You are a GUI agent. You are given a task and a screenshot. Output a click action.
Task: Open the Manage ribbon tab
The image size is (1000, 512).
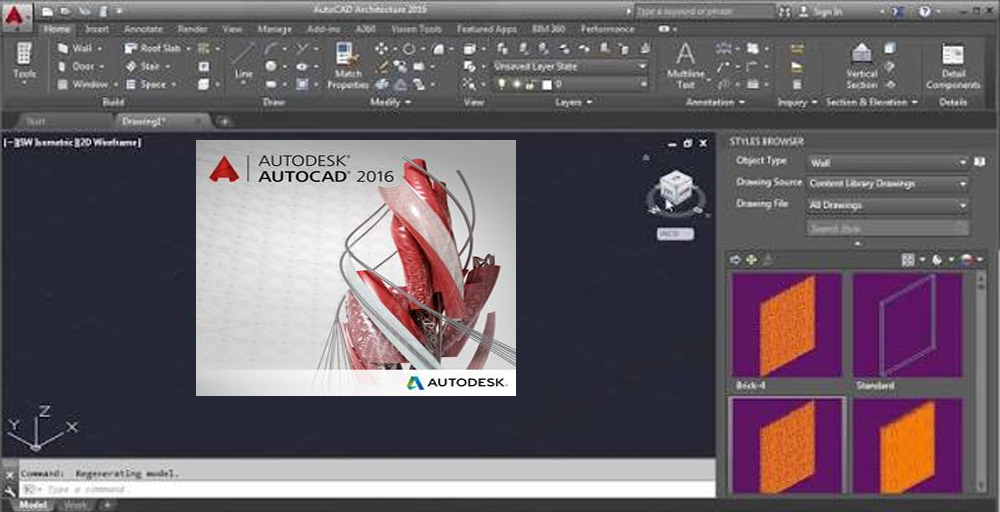(274, 29)
